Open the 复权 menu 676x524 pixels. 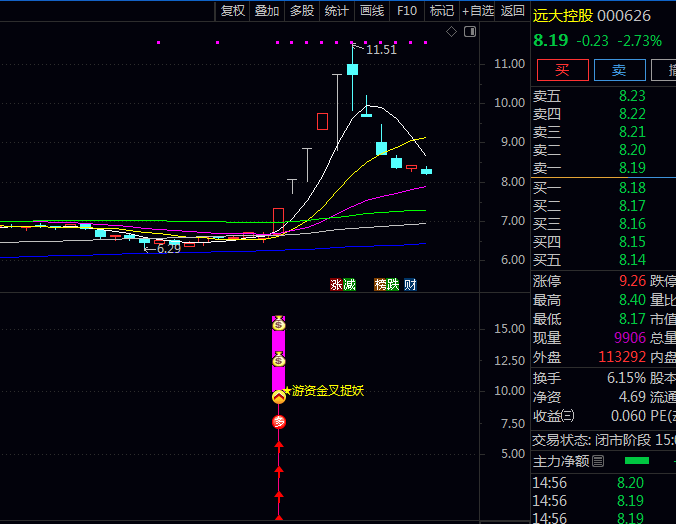pyautogui.click(x=233, y=11)
